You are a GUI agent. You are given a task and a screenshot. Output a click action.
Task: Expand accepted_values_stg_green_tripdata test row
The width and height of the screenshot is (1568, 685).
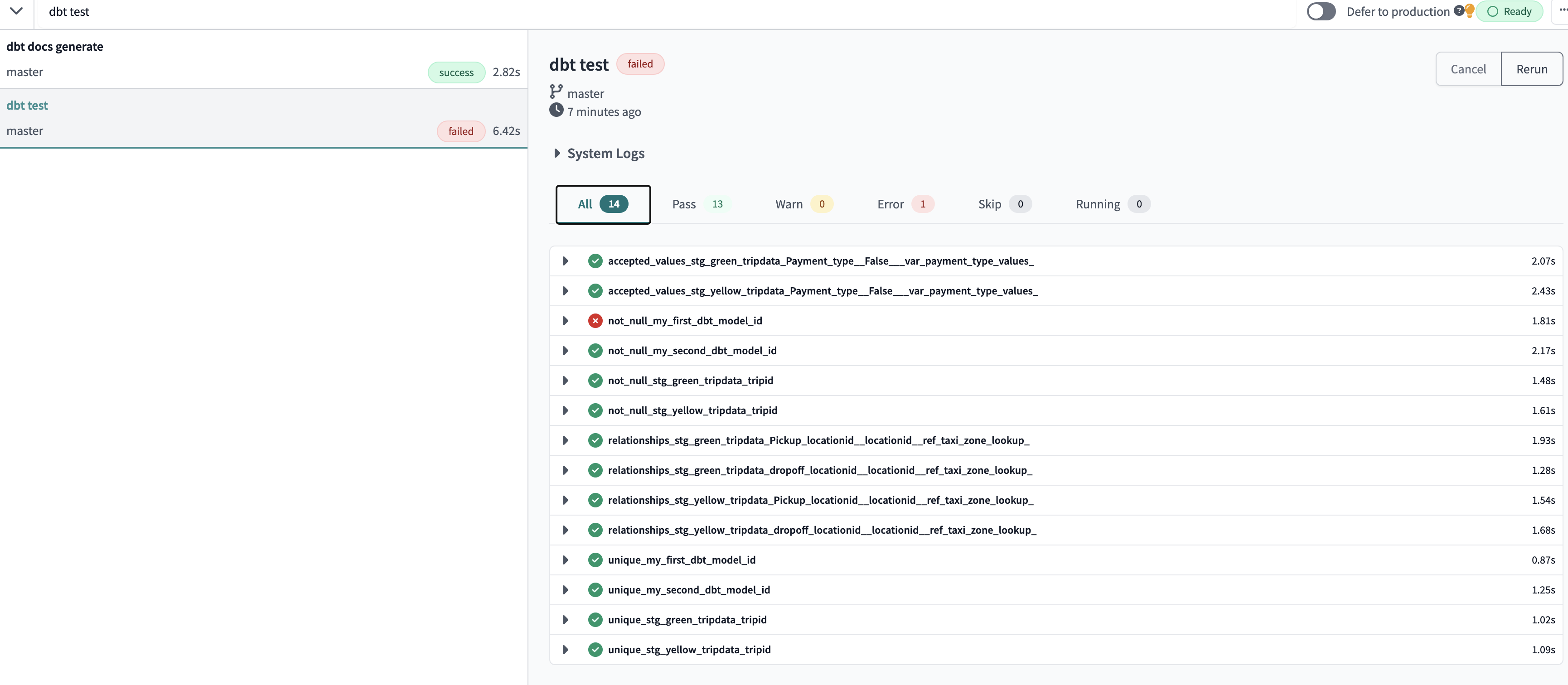566,261
